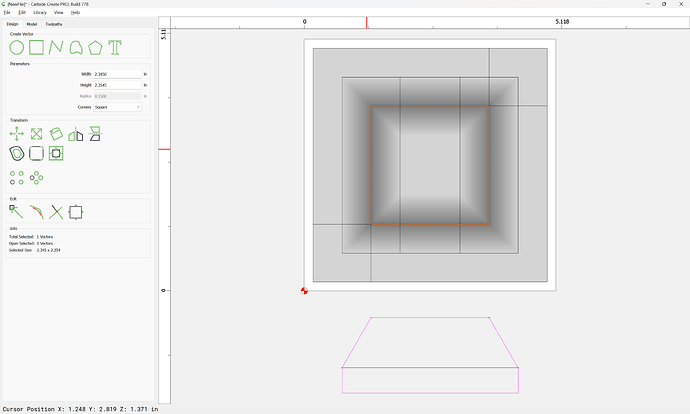Click the Open Selected: 0 Vectors text

tap(31, 243)
